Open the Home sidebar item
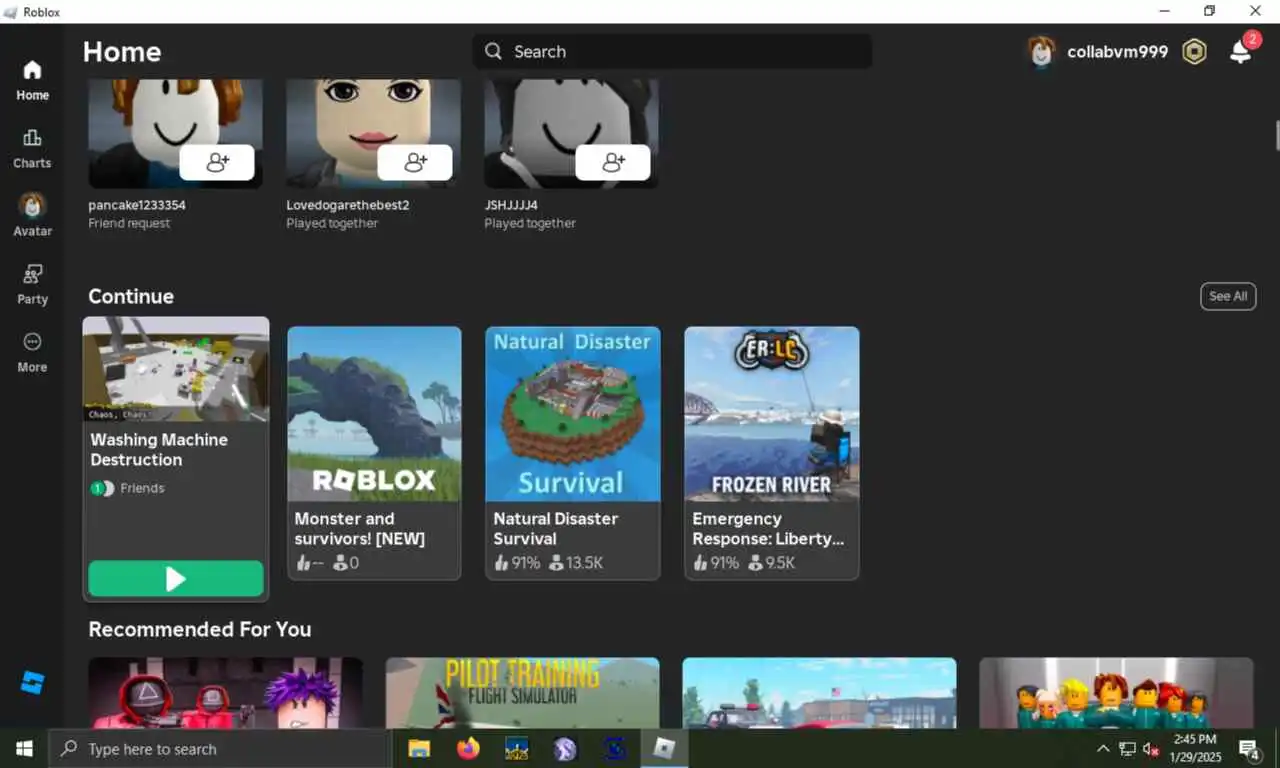The image size is (1280, 768). 32,81
